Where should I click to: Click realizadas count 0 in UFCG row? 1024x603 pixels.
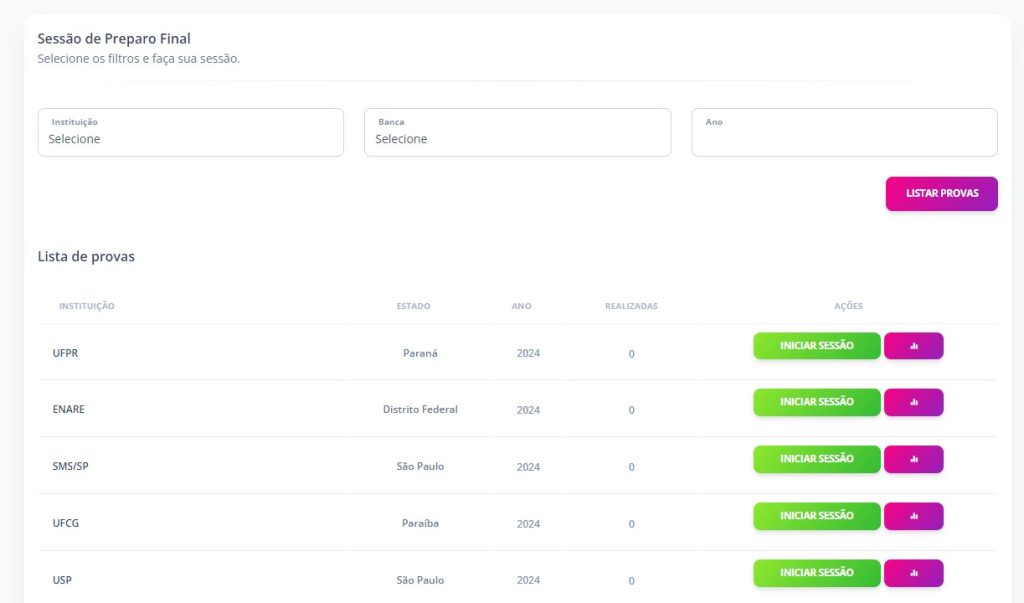pos(632,524)
